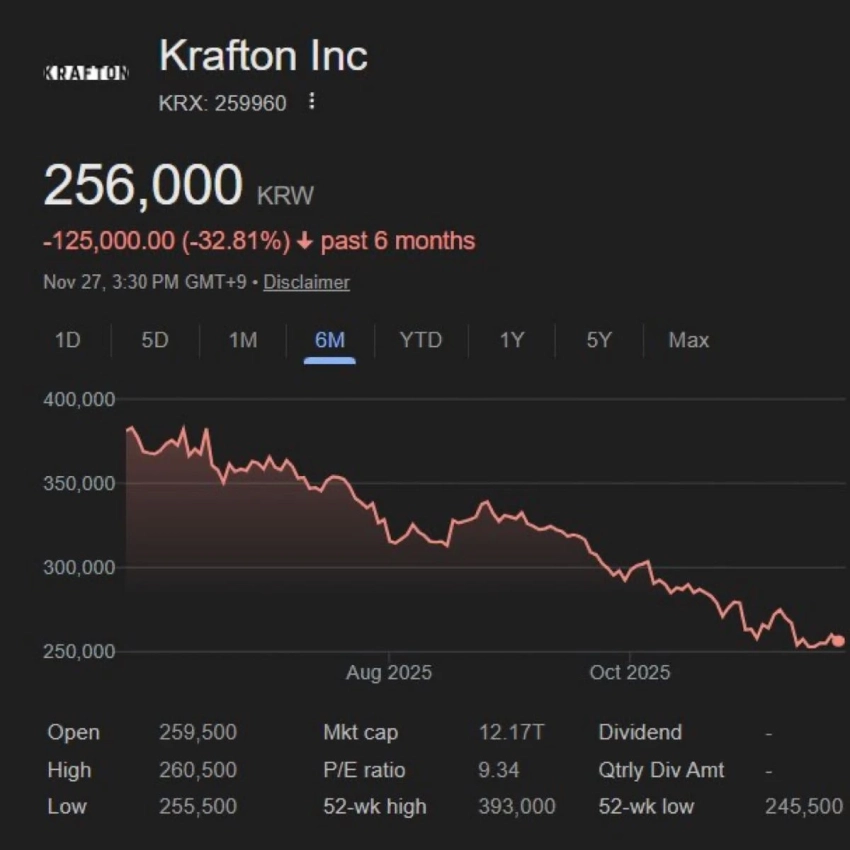Image resolution: width=850 pixels, height=850 pixels.
Task: Show the YTD price chart
Action: [x=420, y=340]
